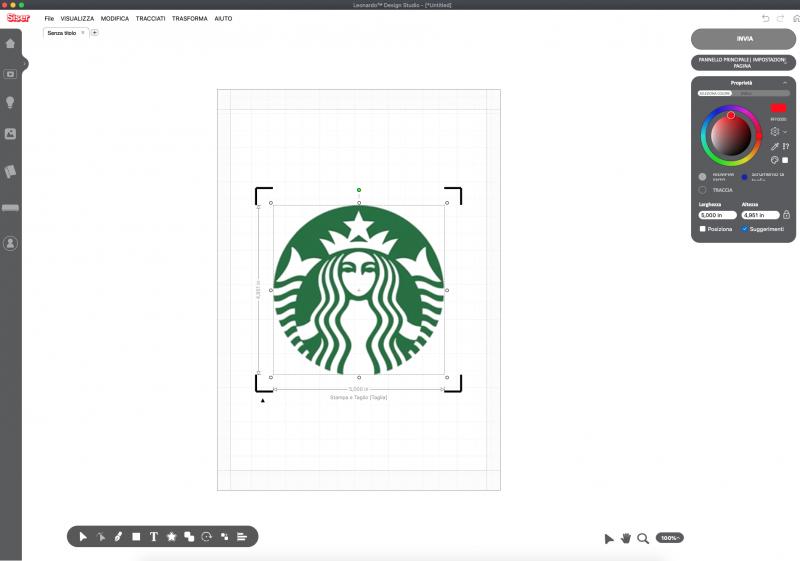
Task: Open the TRACCIATI menu
Action: coord(150,19)
